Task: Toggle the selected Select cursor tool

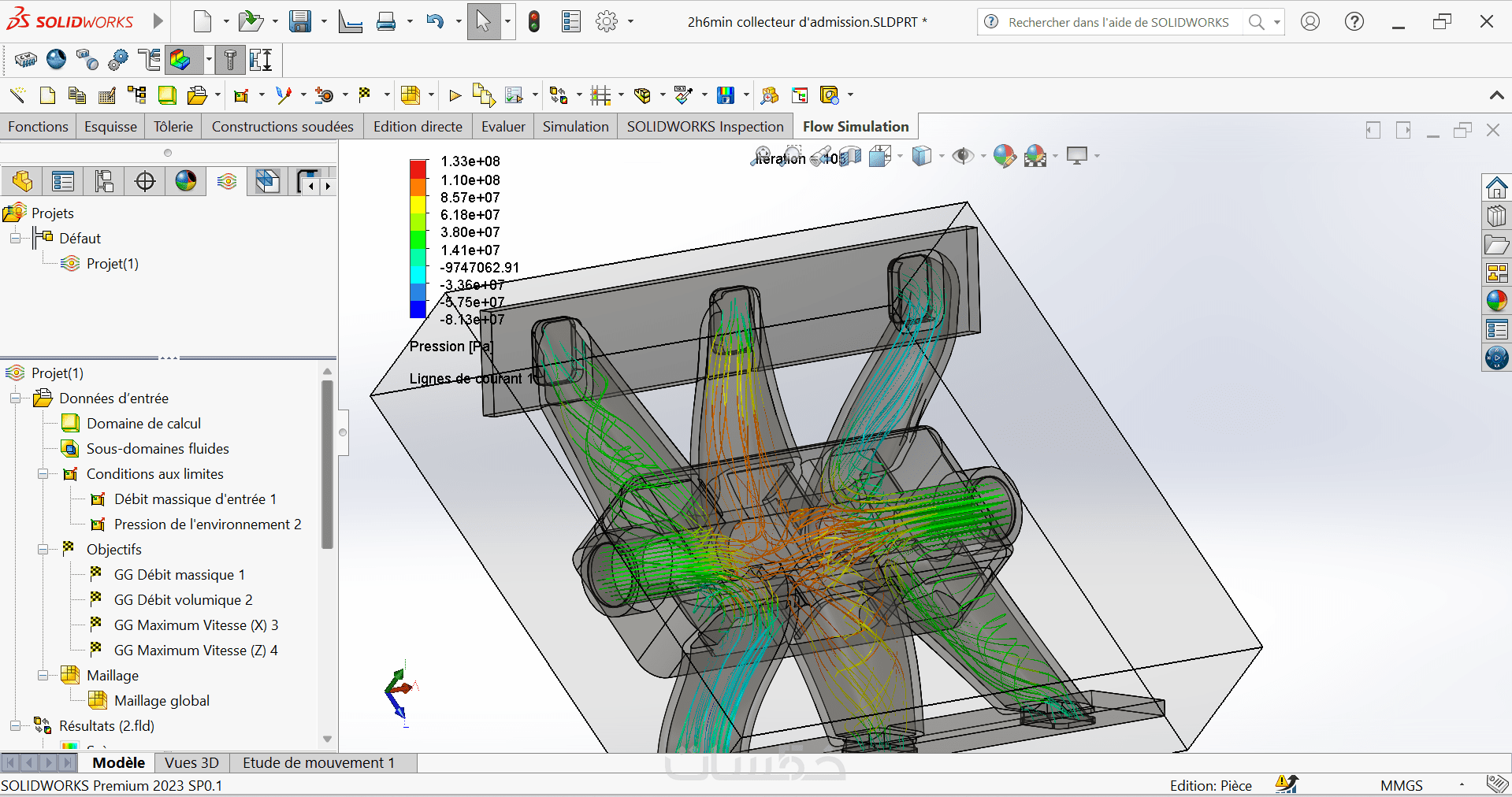Action: [484, 21]
